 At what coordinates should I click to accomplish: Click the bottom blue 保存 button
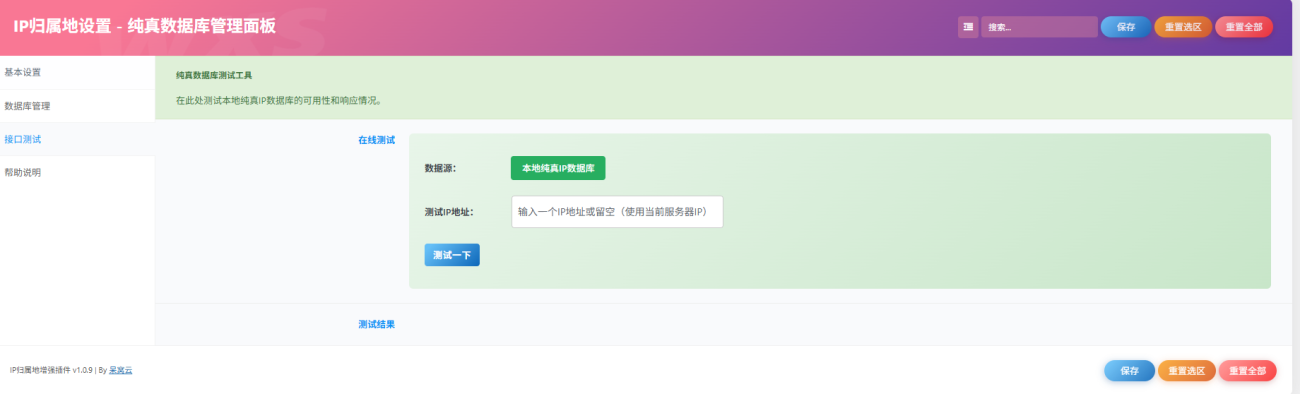pyautogui.click(x=1129, y=371)
